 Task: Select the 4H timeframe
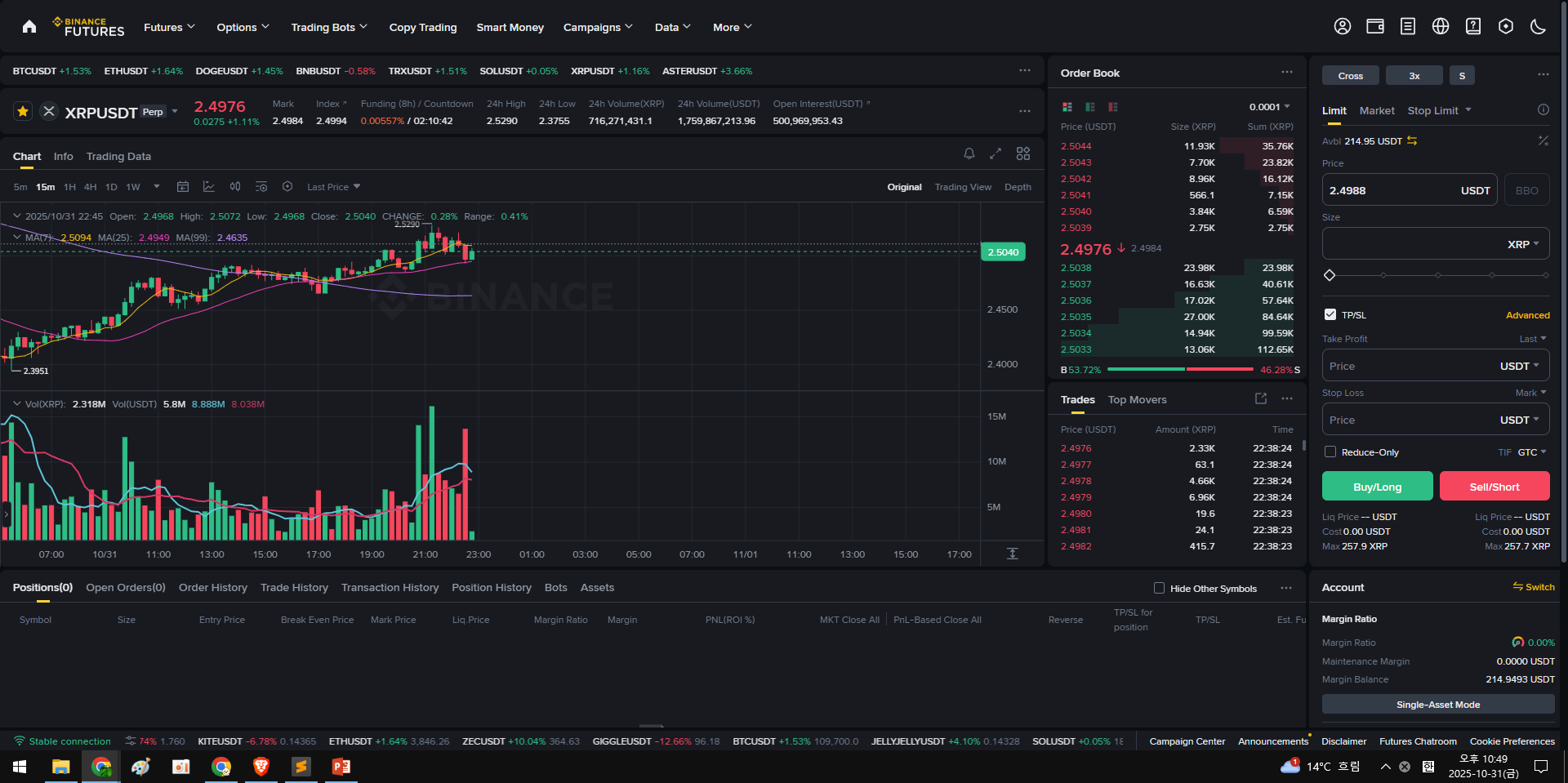coord(91,187)
